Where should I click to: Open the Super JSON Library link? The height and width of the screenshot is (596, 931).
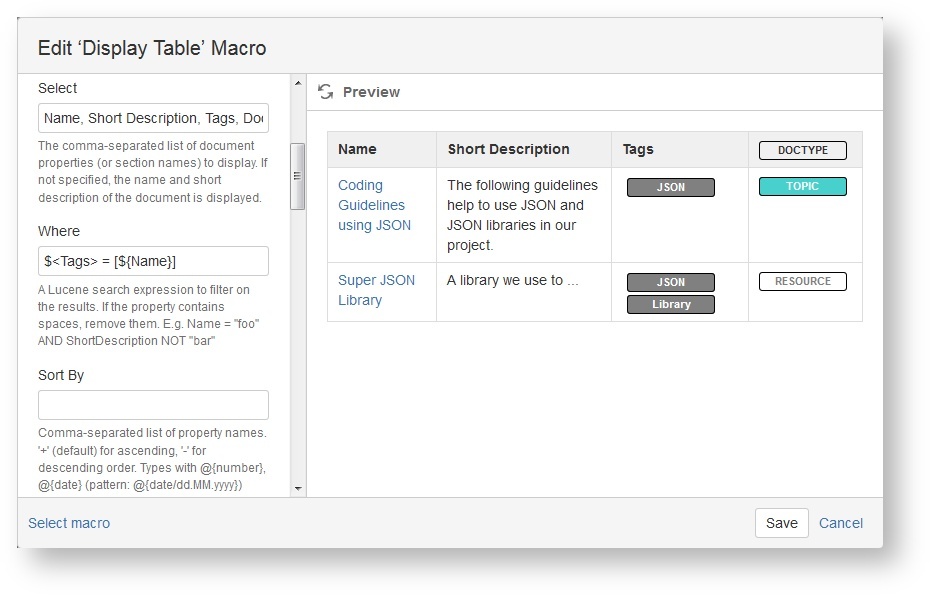pyautogui.click(x=376, y=290)
